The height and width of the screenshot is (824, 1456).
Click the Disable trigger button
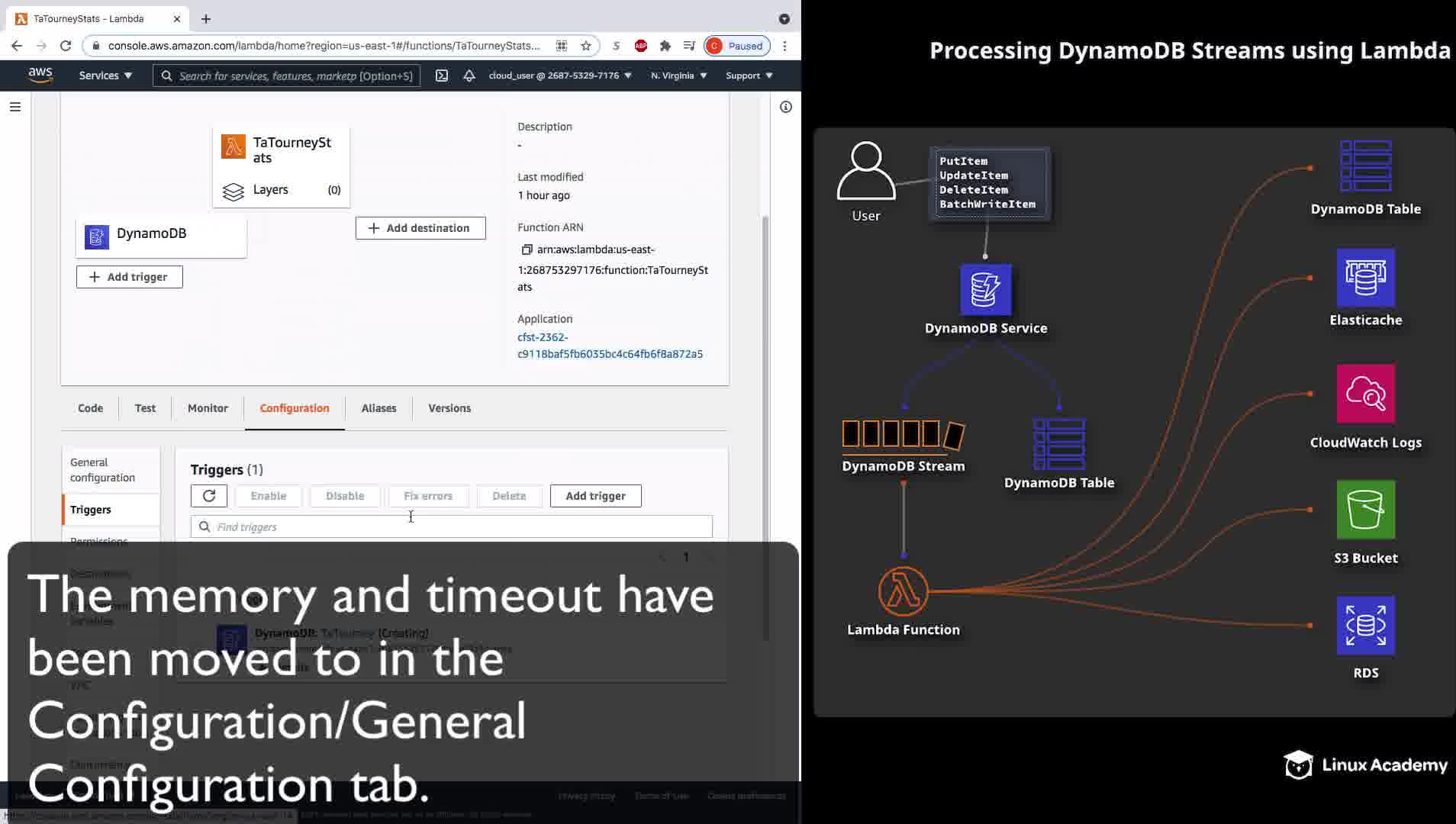click(x=345, y=496)
